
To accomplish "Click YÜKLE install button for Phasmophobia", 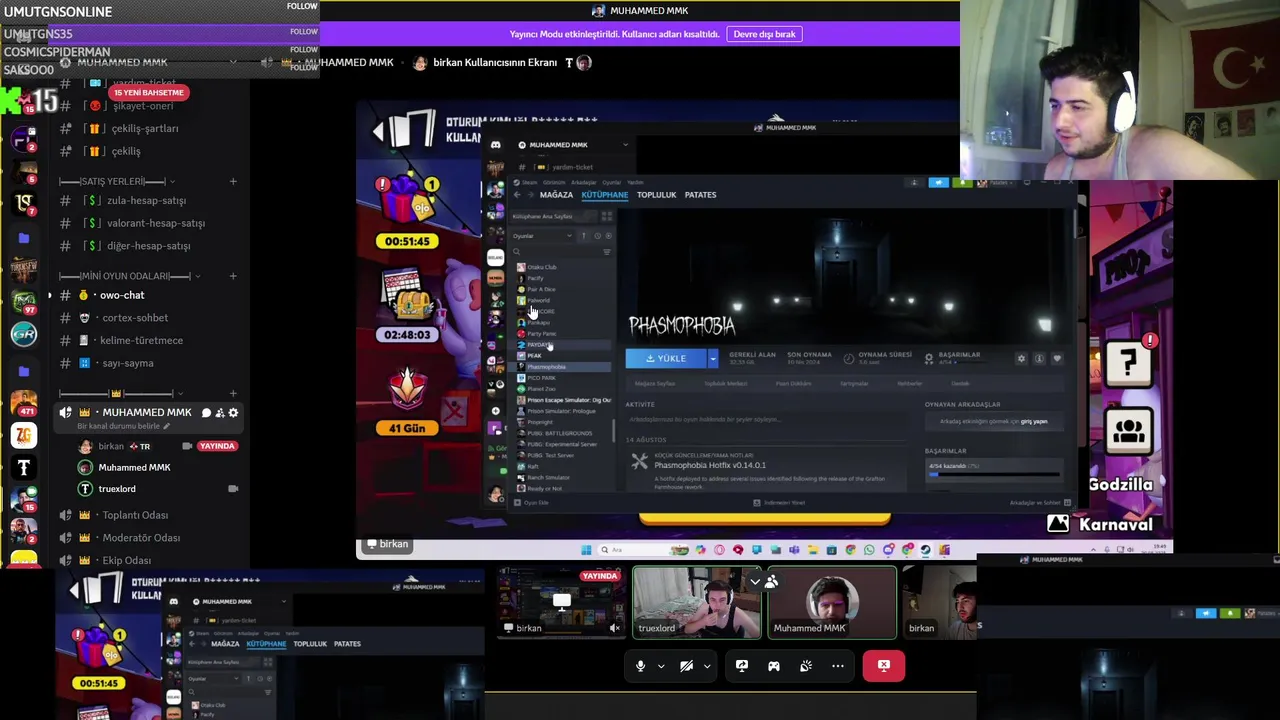I will (666, 358).
